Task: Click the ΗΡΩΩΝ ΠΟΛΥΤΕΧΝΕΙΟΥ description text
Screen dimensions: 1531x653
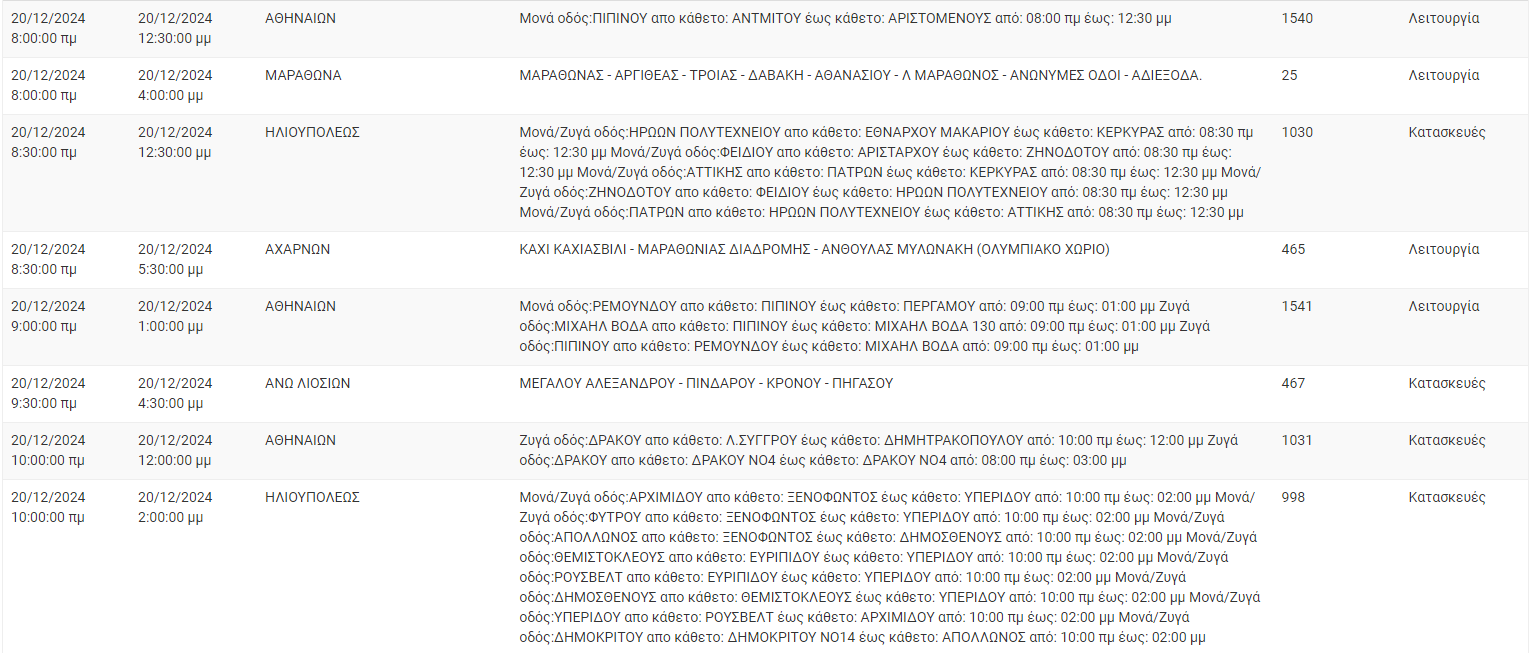Action: (x=890, y=173)
